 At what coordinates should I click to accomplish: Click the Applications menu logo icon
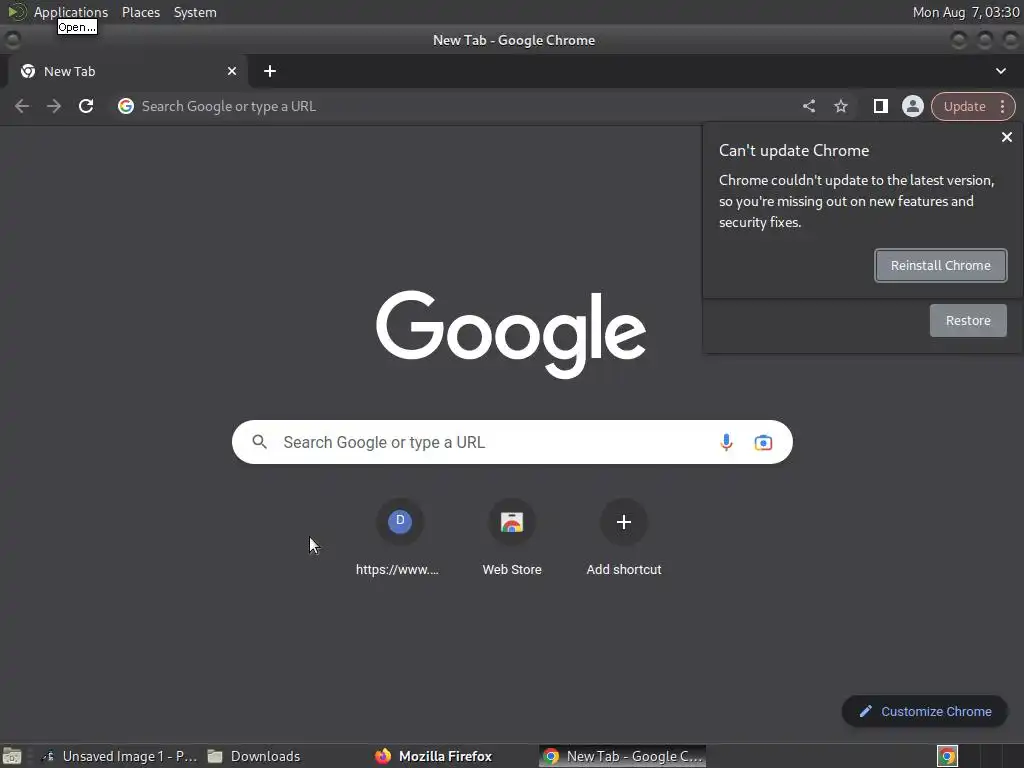coord(16,12)
